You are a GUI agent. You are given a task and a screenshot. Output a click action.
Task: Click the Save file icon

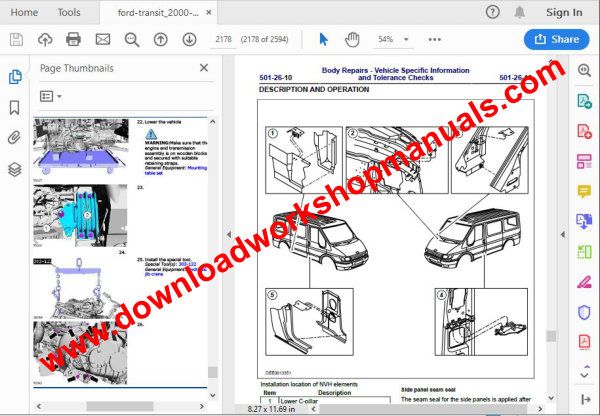(x=16, y=39)
